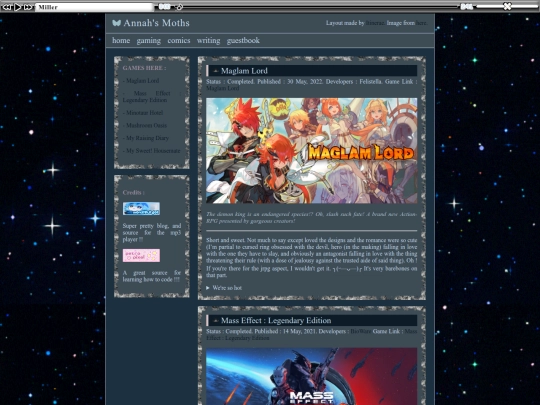Click the 'Annah's Moths' site title
The image size is (540, 405).
(x=156, y=23)
